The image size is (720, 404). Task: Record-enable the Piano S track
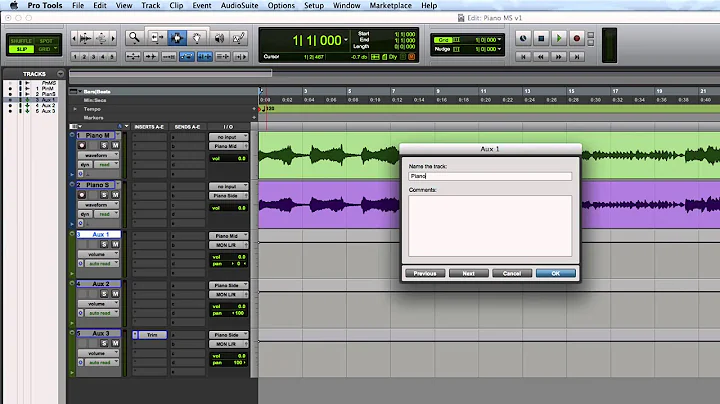coord(82,195)
